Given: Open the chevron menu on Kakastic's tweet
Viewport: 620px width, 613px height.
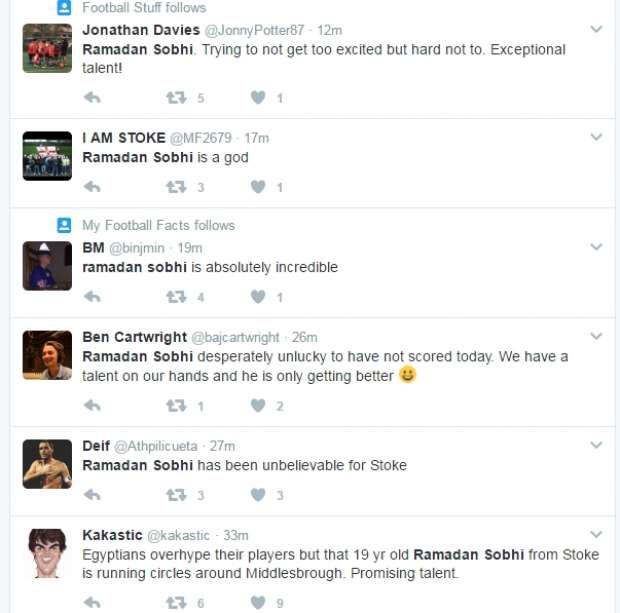Looking at the screenshot, I should pos(596,535).
